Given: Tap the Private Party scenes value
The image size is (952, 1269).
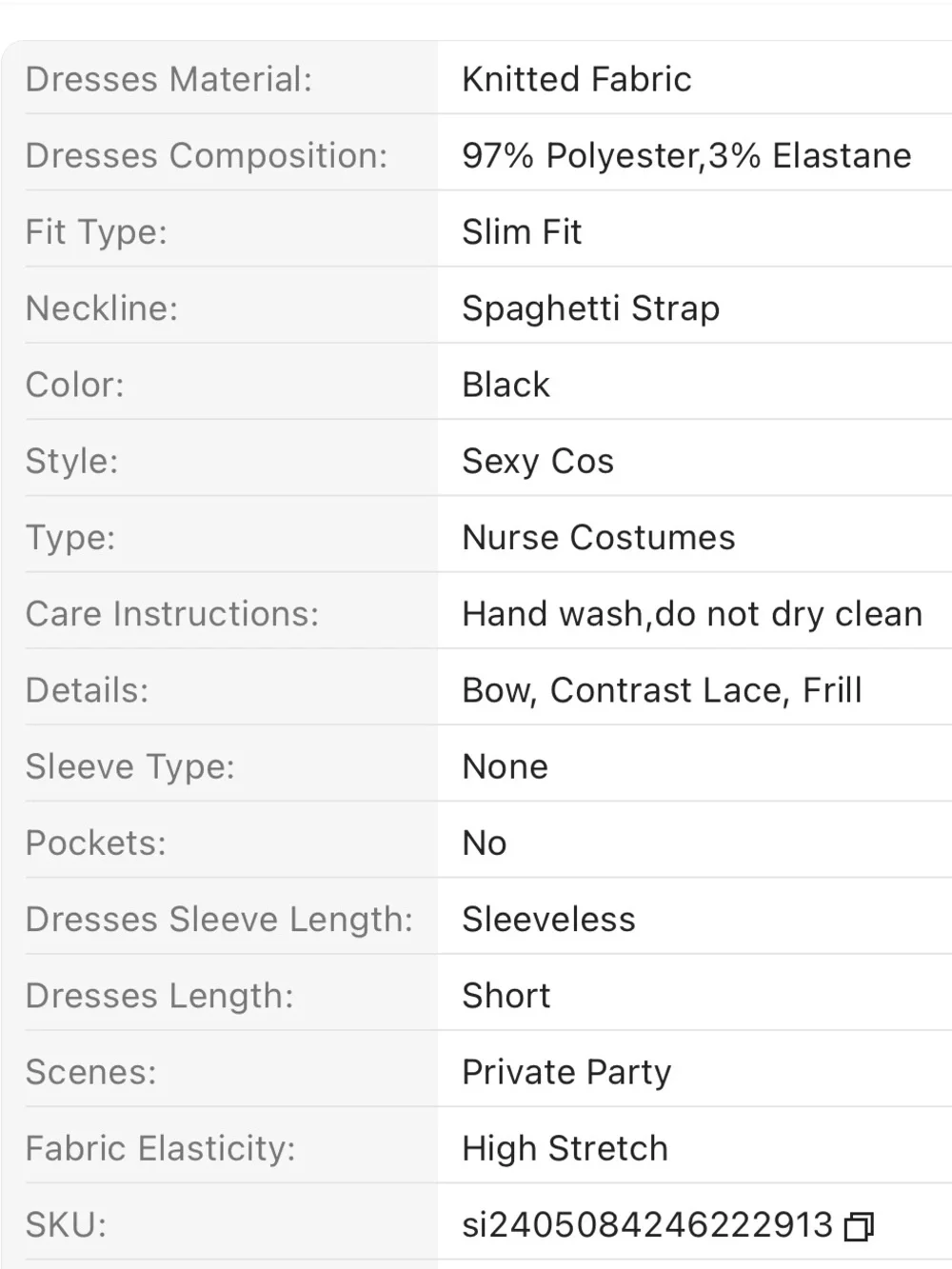Looking at the screenshot, I should click(x=567, y=1072).
